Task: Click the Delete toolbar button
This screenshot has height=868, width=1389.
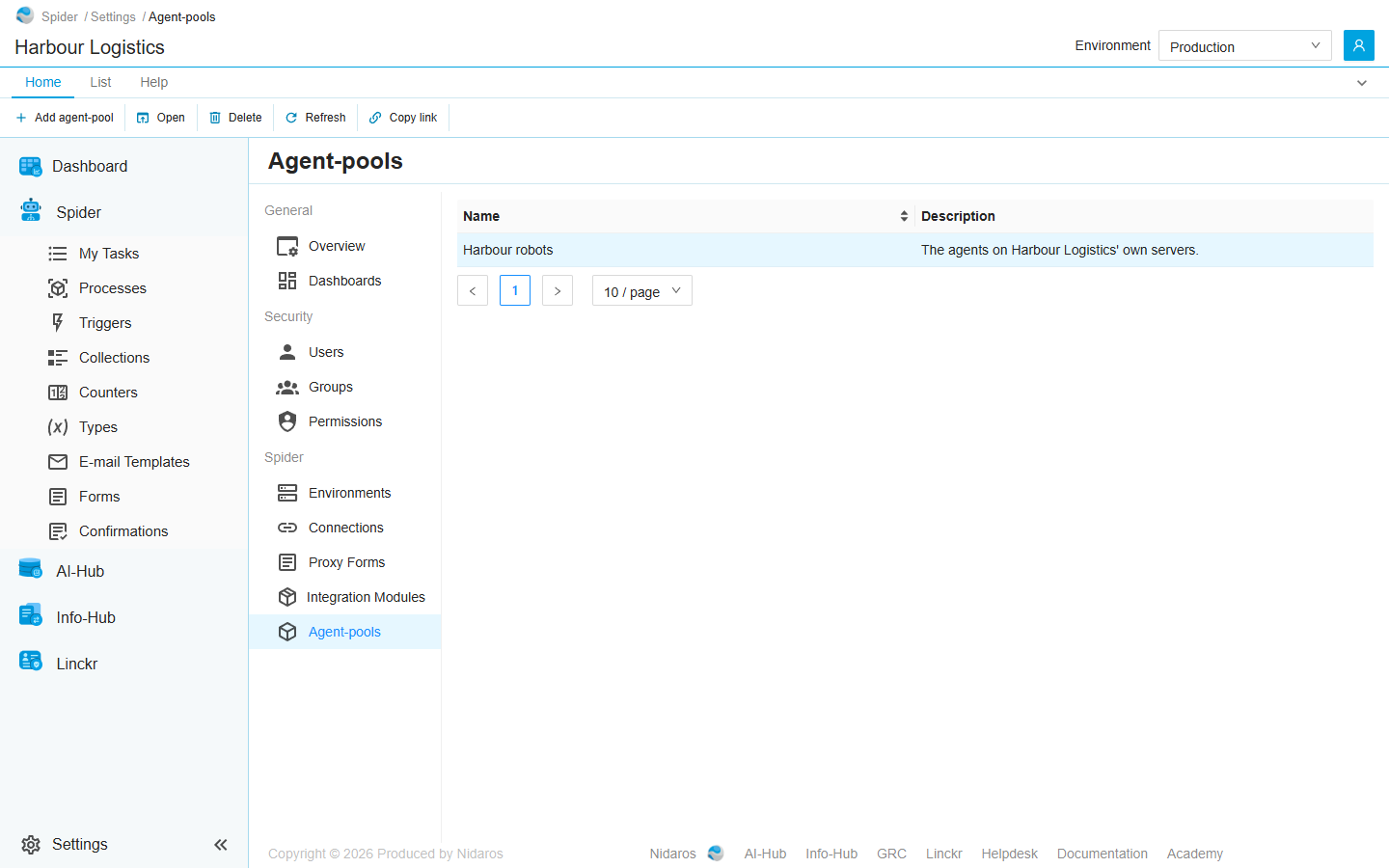Action: coord(235,118)
